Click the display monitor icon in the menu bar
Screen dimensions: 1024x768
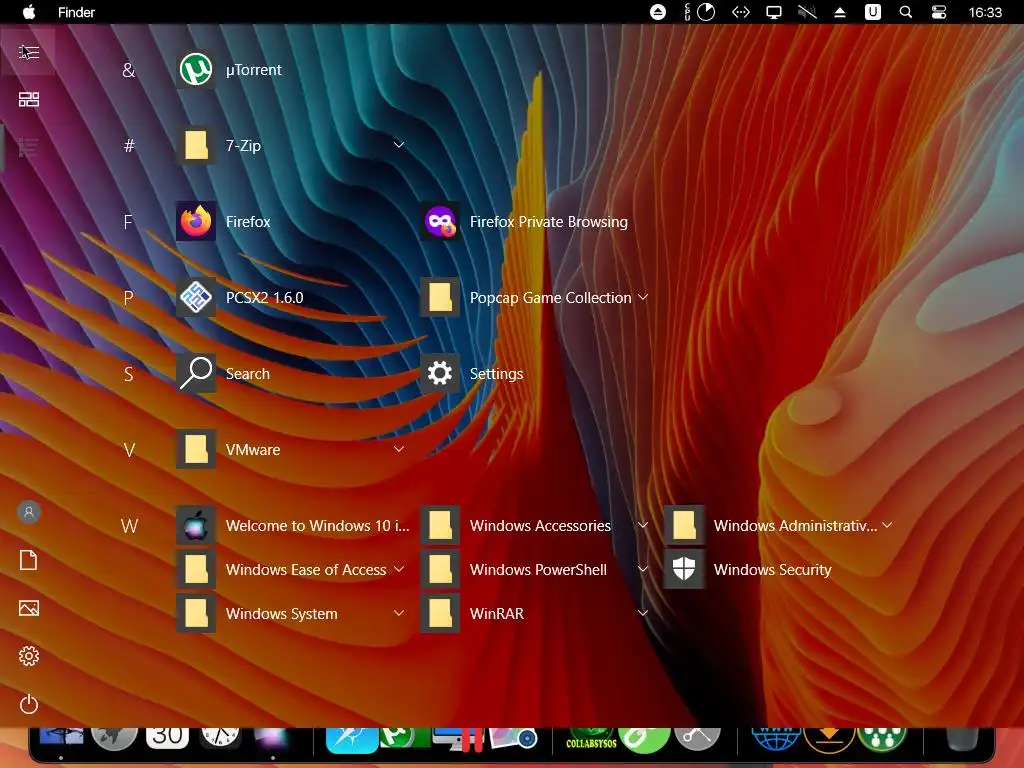tap(774, 12)
